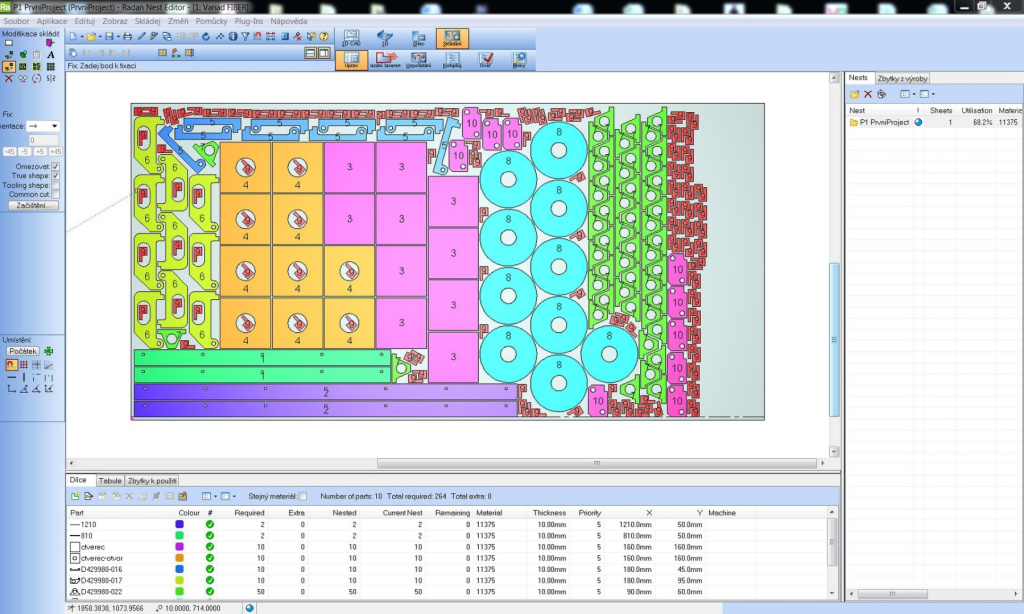Image resolution: width=1024 pixels, height=614 pixels.
Task: Click the filter funnel toolbar icon
Action: coord(245,37)
